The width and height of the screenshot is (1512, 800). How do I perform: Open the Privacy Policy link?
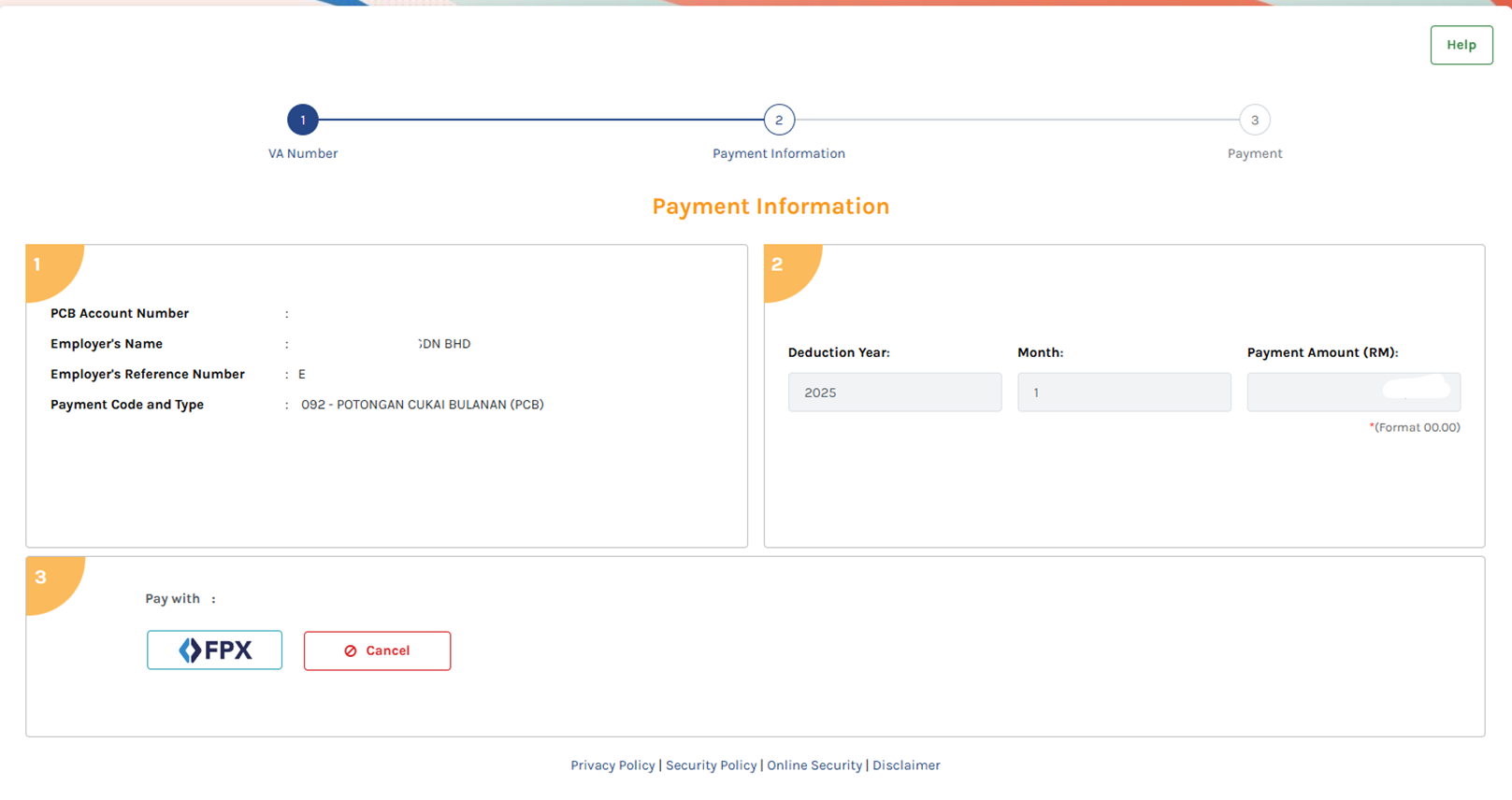click(612, 765)
